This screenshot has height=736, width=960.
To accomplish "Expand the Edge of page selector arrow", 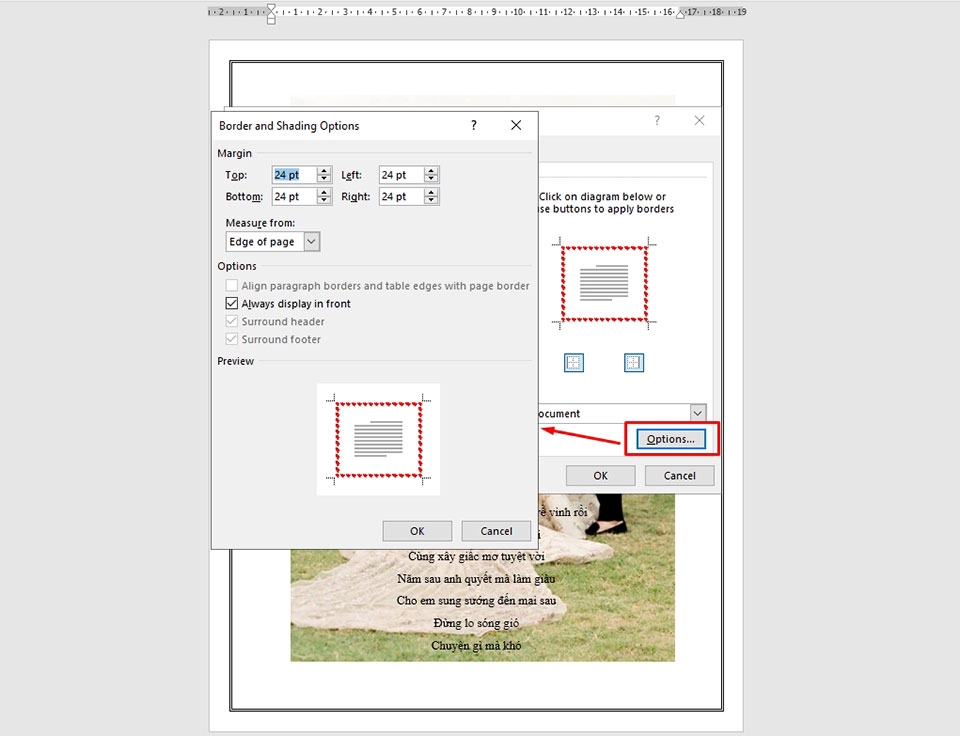I will 310,241.
